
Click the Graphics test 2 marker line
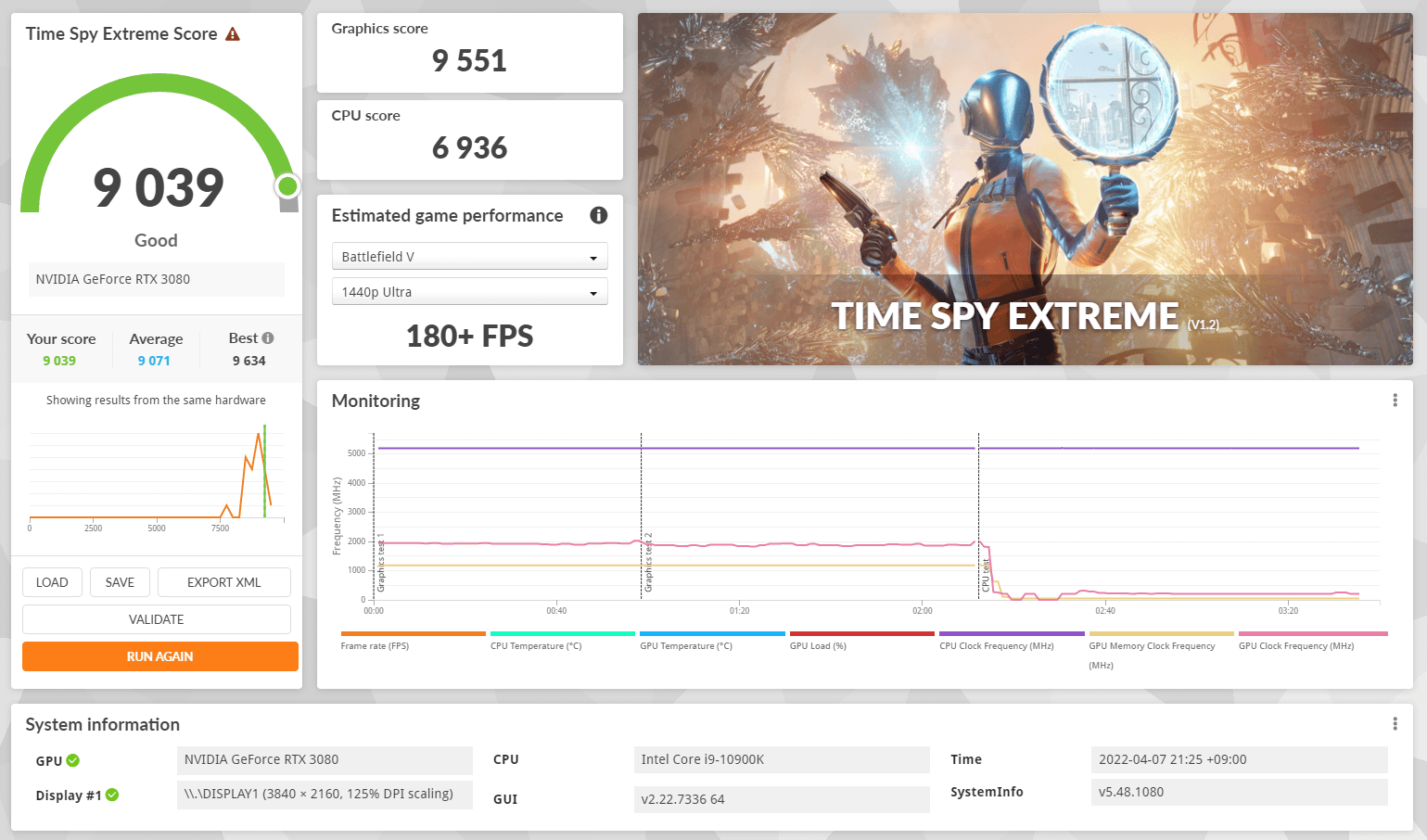click(x=641, y=516)
